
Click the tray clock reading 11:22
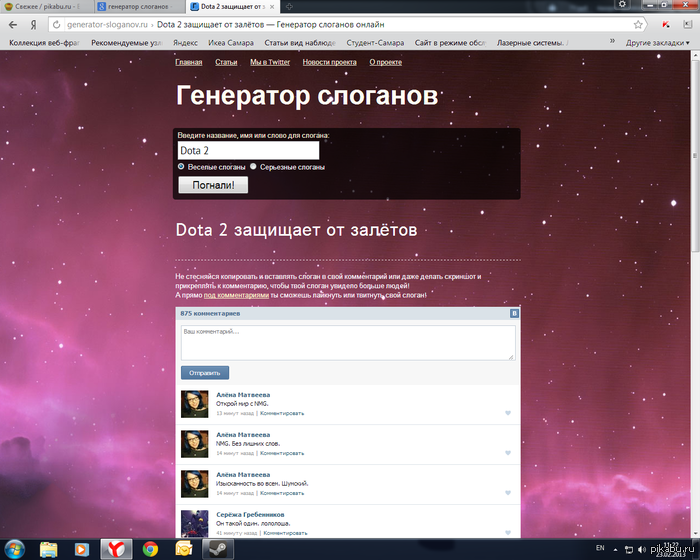[671, 546]
